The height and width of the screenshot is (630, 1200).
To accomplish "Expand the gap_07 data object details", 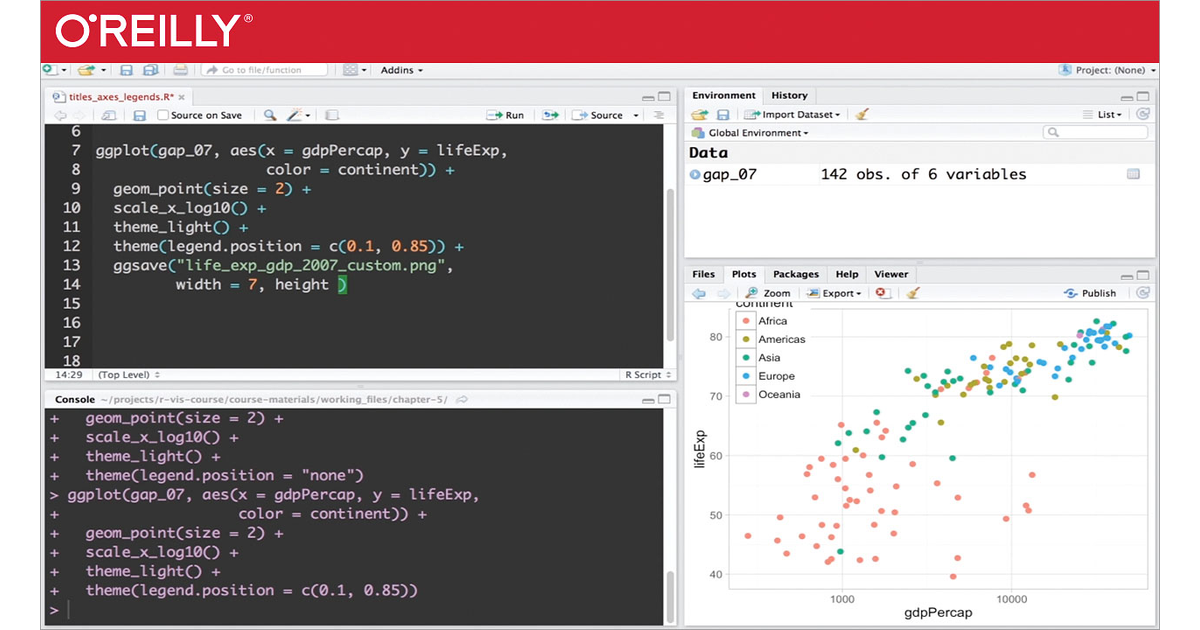I will coord(695,174).
